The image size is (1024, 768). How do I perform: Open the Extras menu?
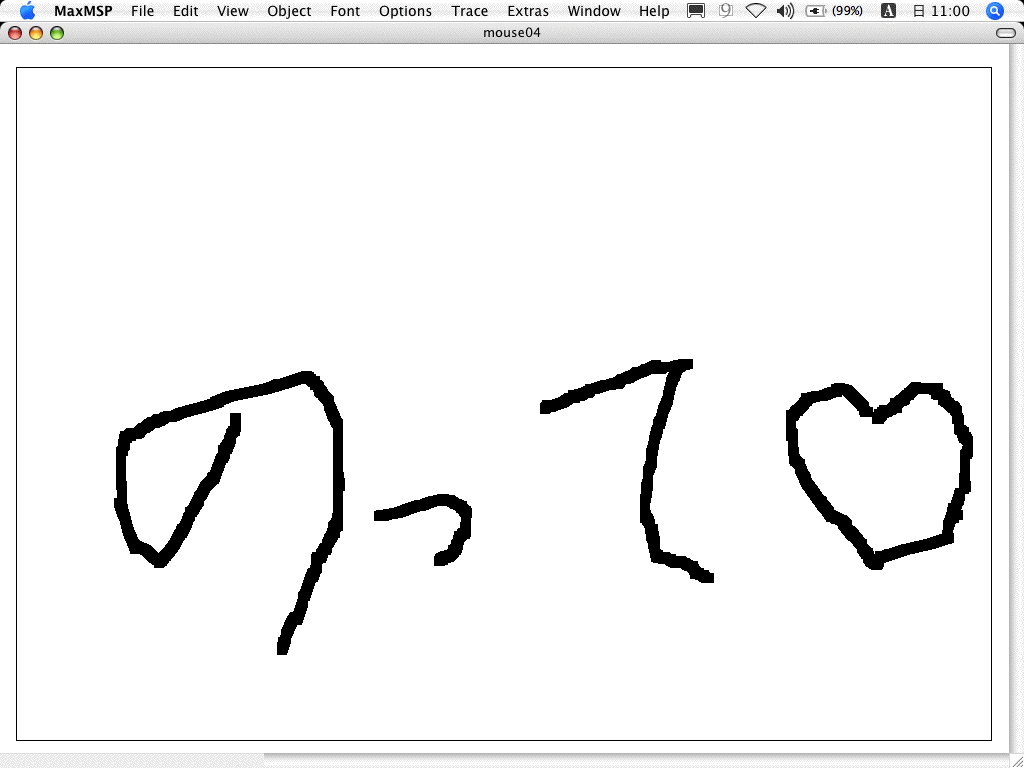pos(528,11)
